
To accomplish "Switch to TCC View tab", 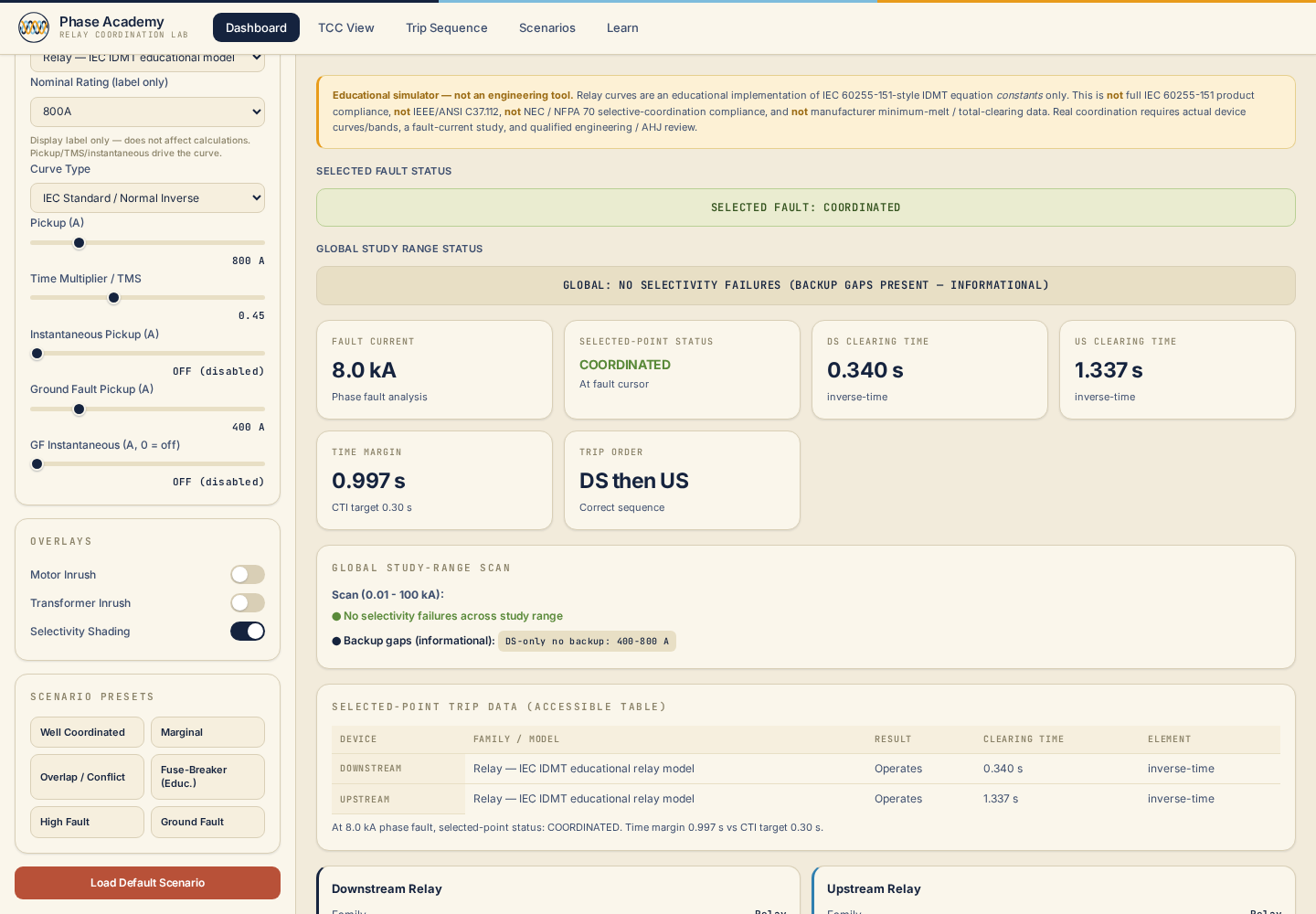I will coord(346,27).
